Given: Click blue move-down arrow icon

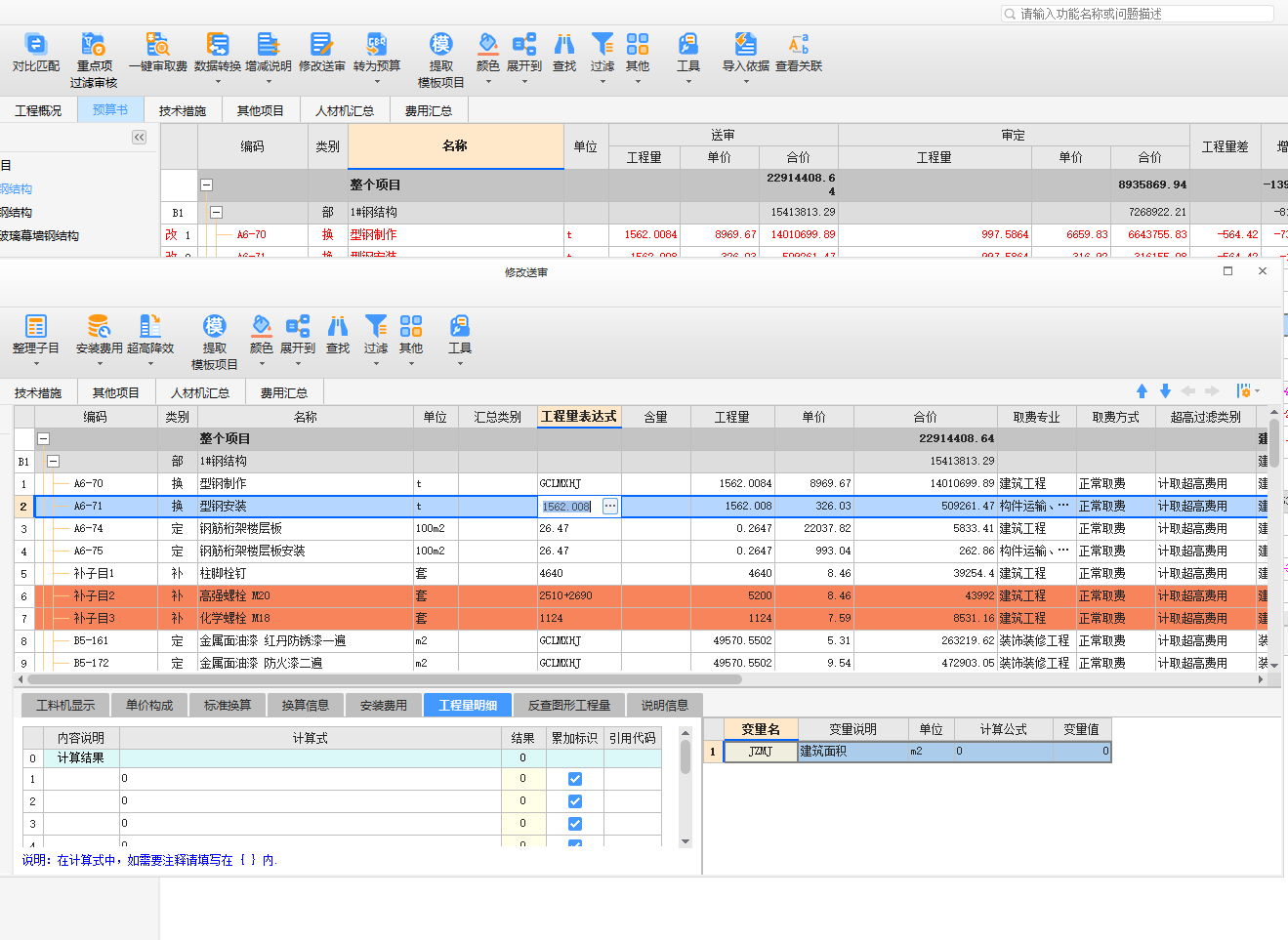Looking at the screenshot, I should 1165,390.
